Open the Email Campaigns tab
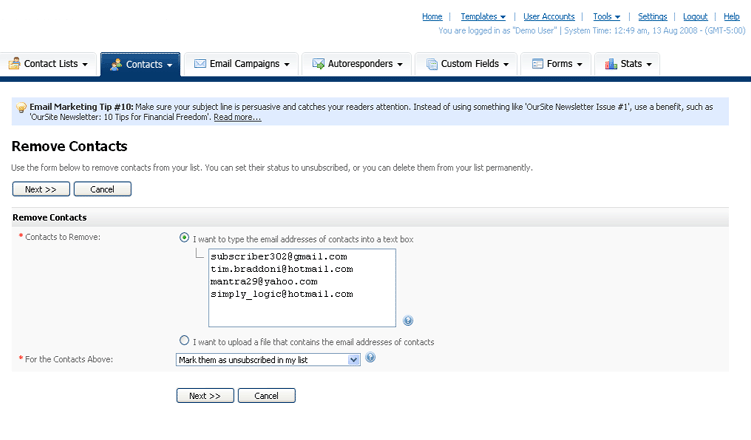 [x=241, y=64]
